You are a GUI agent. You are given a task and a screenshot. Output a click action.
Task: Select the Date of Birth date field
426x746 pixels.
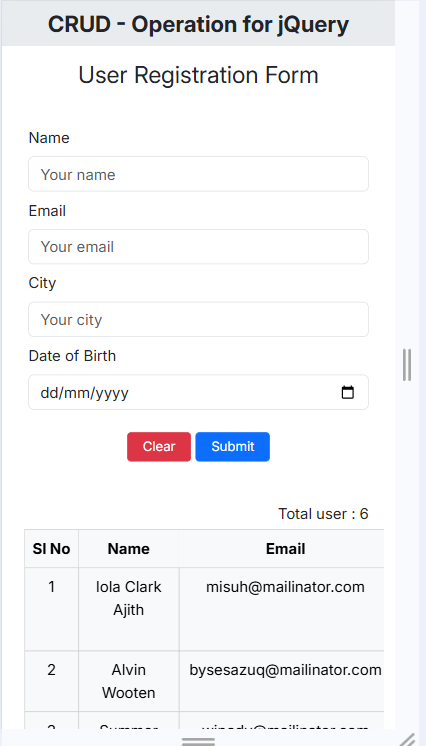198,393
